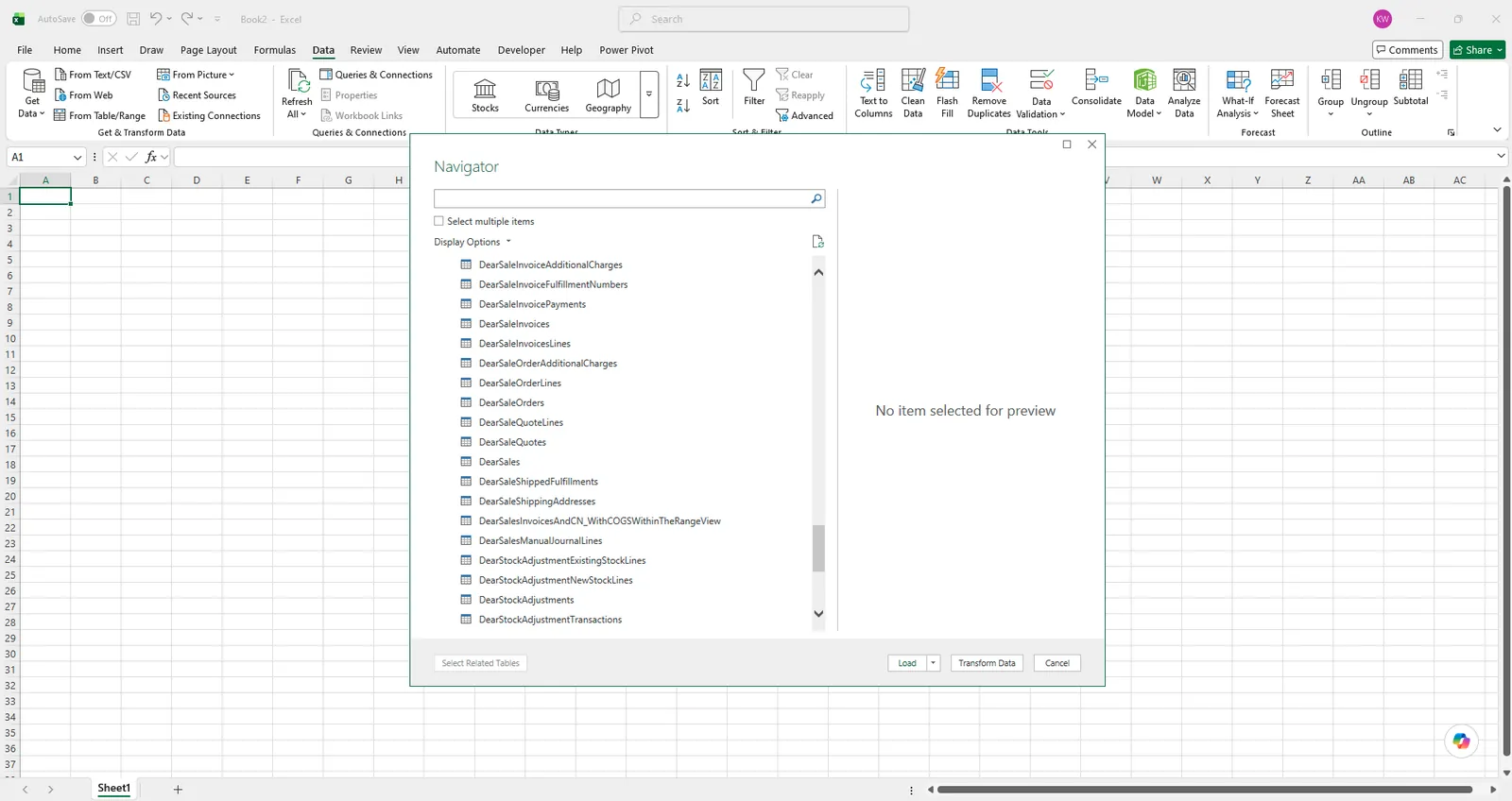Click Refresh All icon
The height and width of the screenshot is (801, 1512).
[297, 81]
